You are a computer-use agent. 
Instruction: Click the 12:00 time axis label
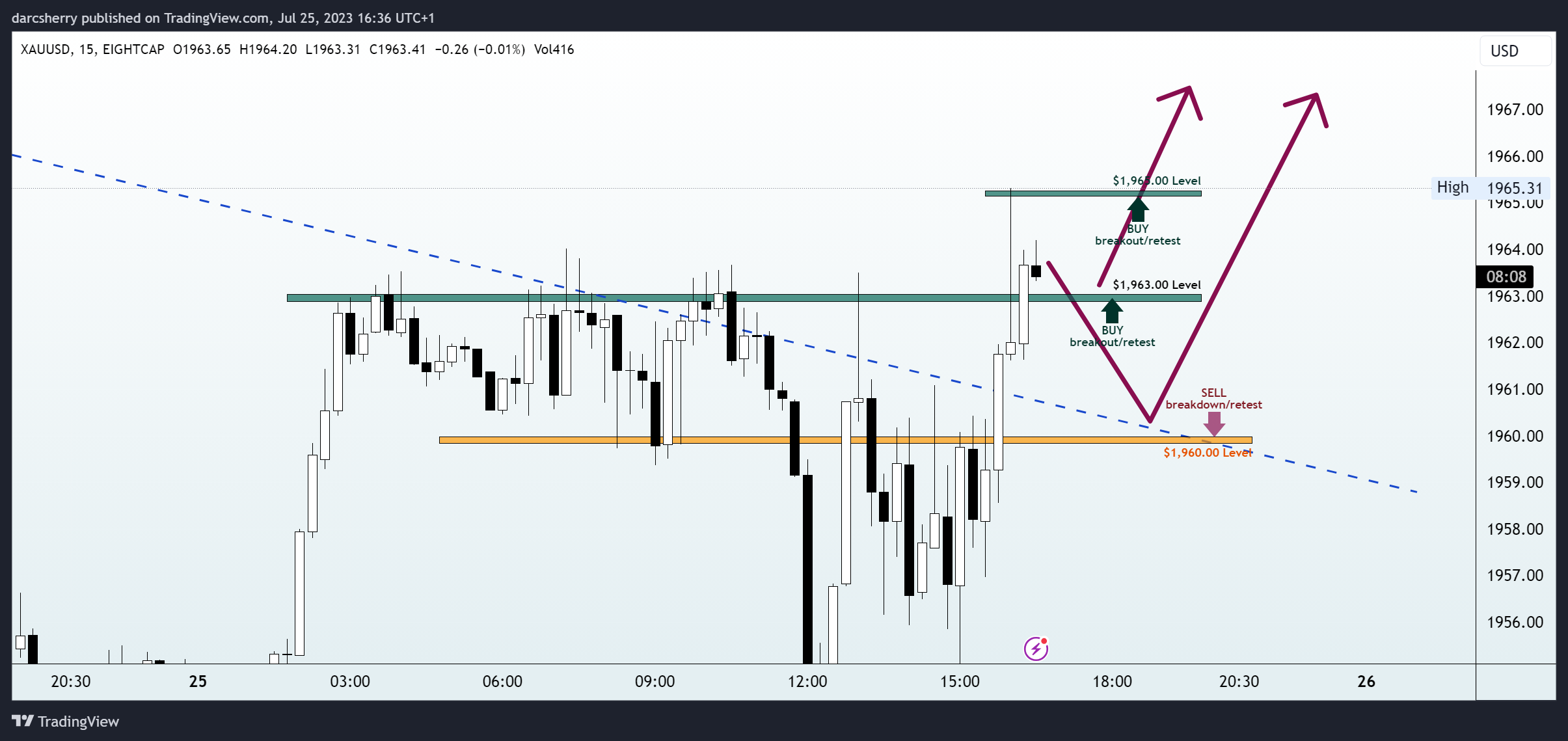click(807, 682)
